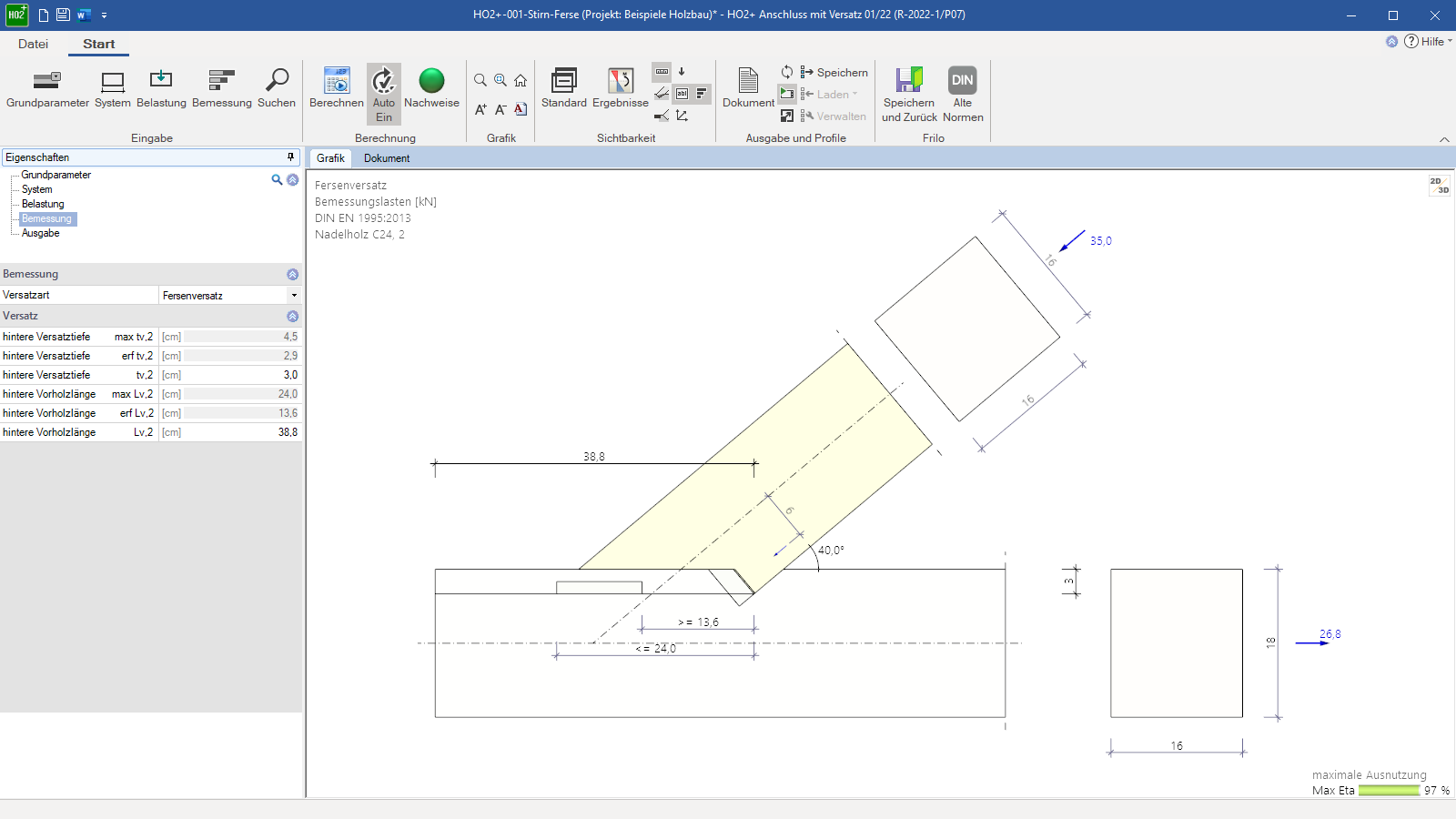Toggle dimension ruler visibility icon
Viewport: 1456px width, 819px height.
point(662,71)
